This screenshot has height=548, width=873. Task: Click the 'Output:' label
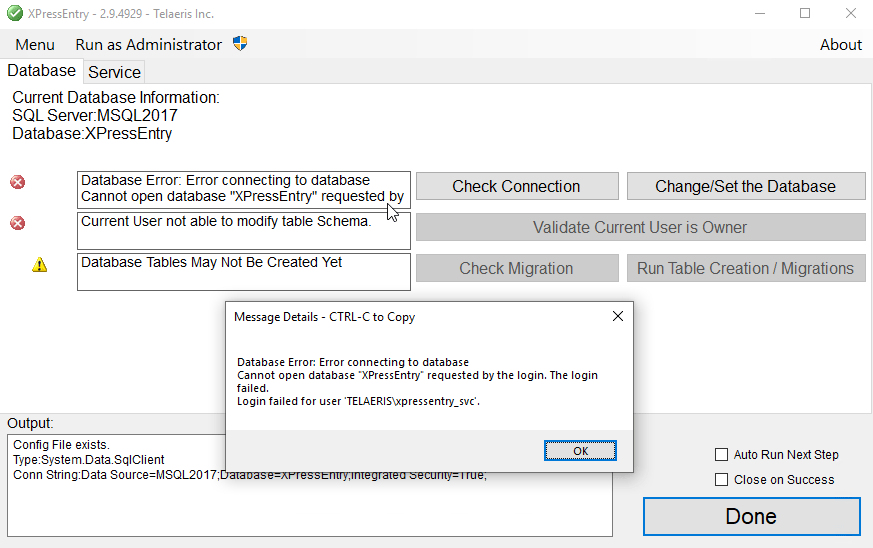coord(30,423)
